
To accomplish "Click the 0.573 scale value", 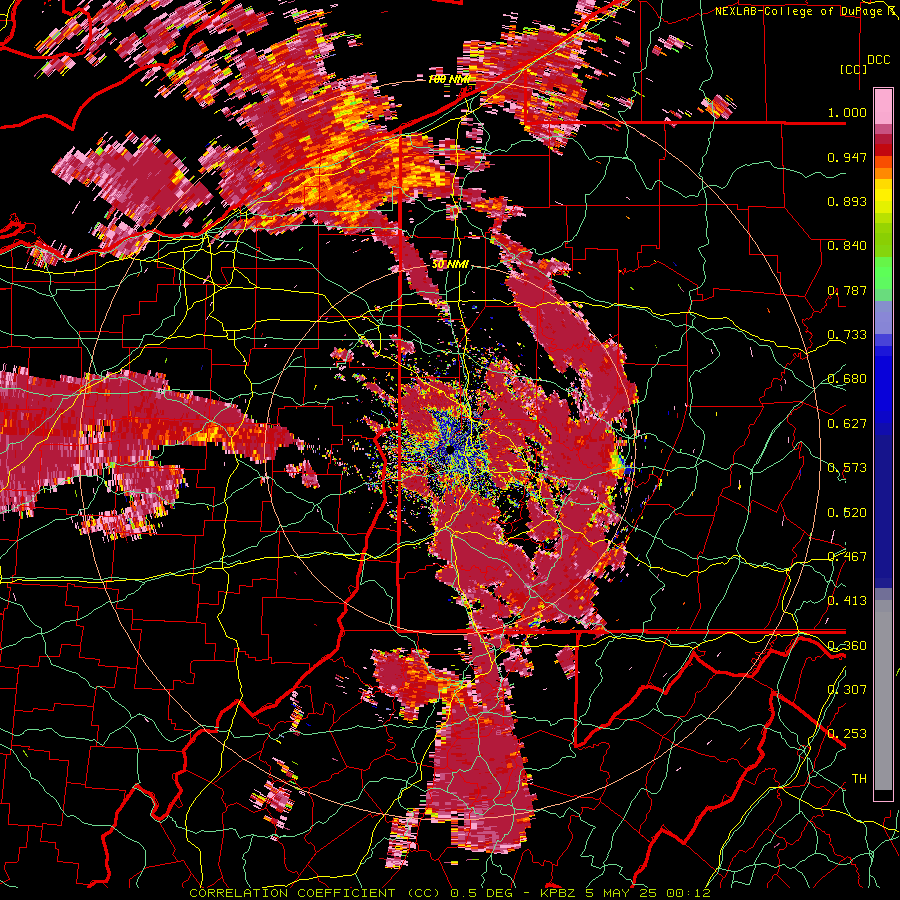I will tap(847, 468).
